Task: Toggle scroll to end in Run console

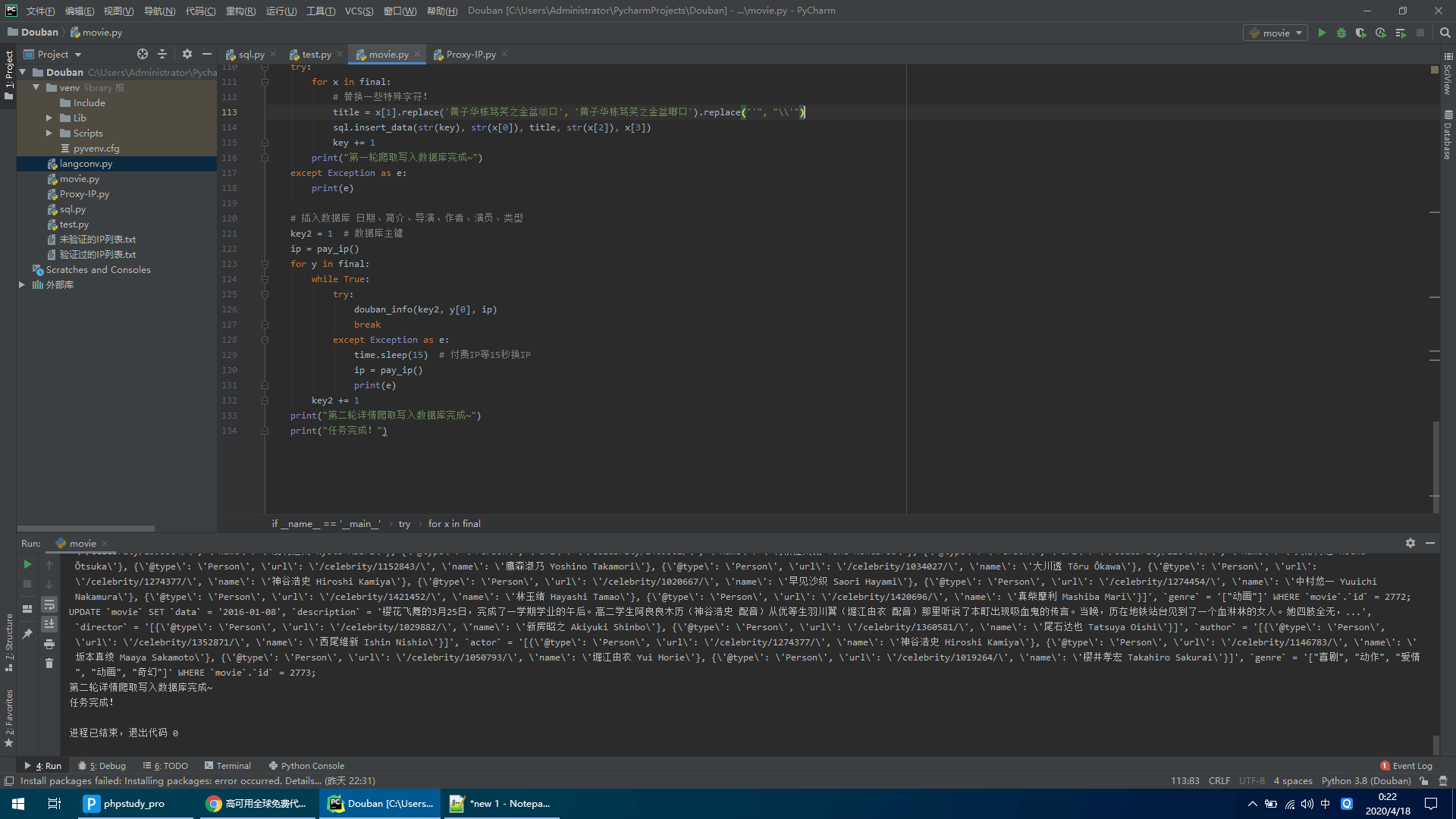Action: coord(49,623)
